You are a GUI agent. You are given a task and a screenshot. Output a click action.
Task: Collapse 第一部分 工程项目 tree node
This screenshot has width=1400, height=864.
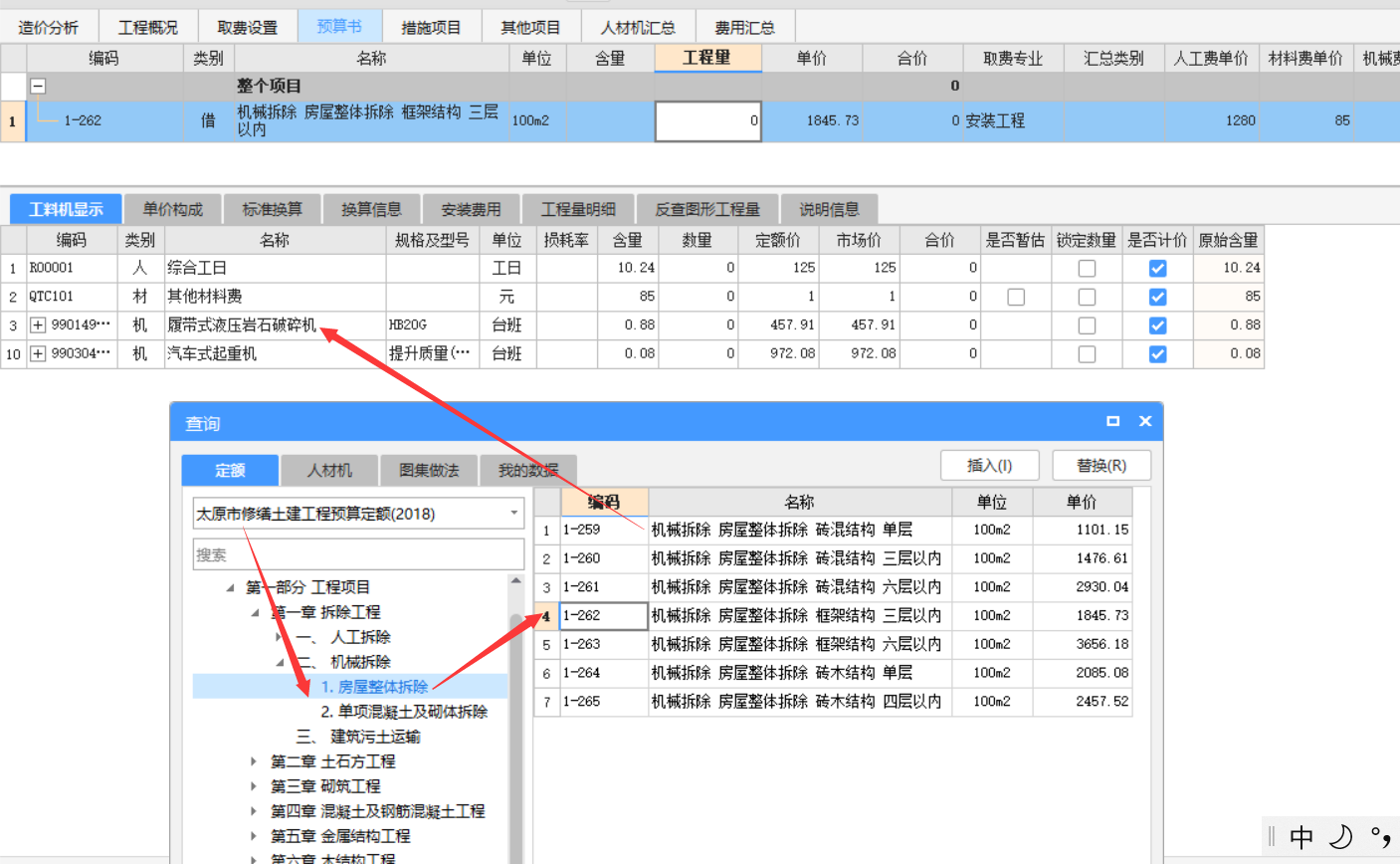(231, 587)
